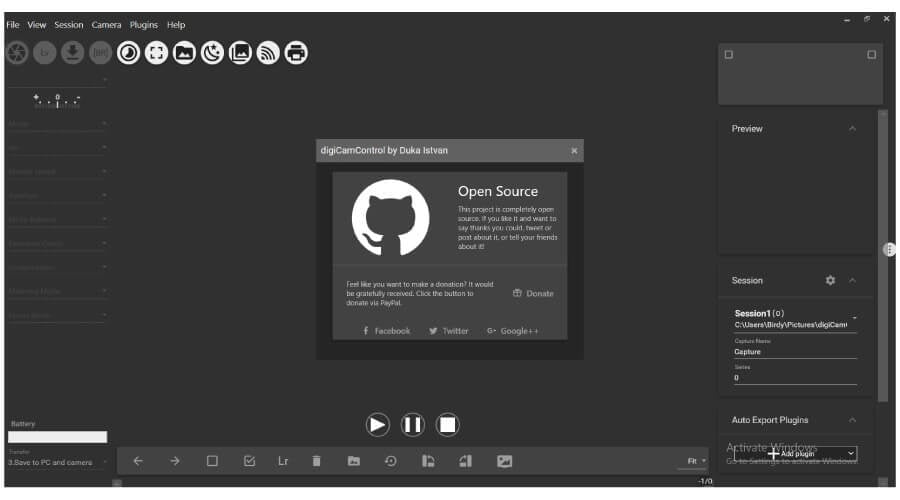Stop playback with Stop button
This screenshot has height=500, width=900.
click(x=448, y=425)
